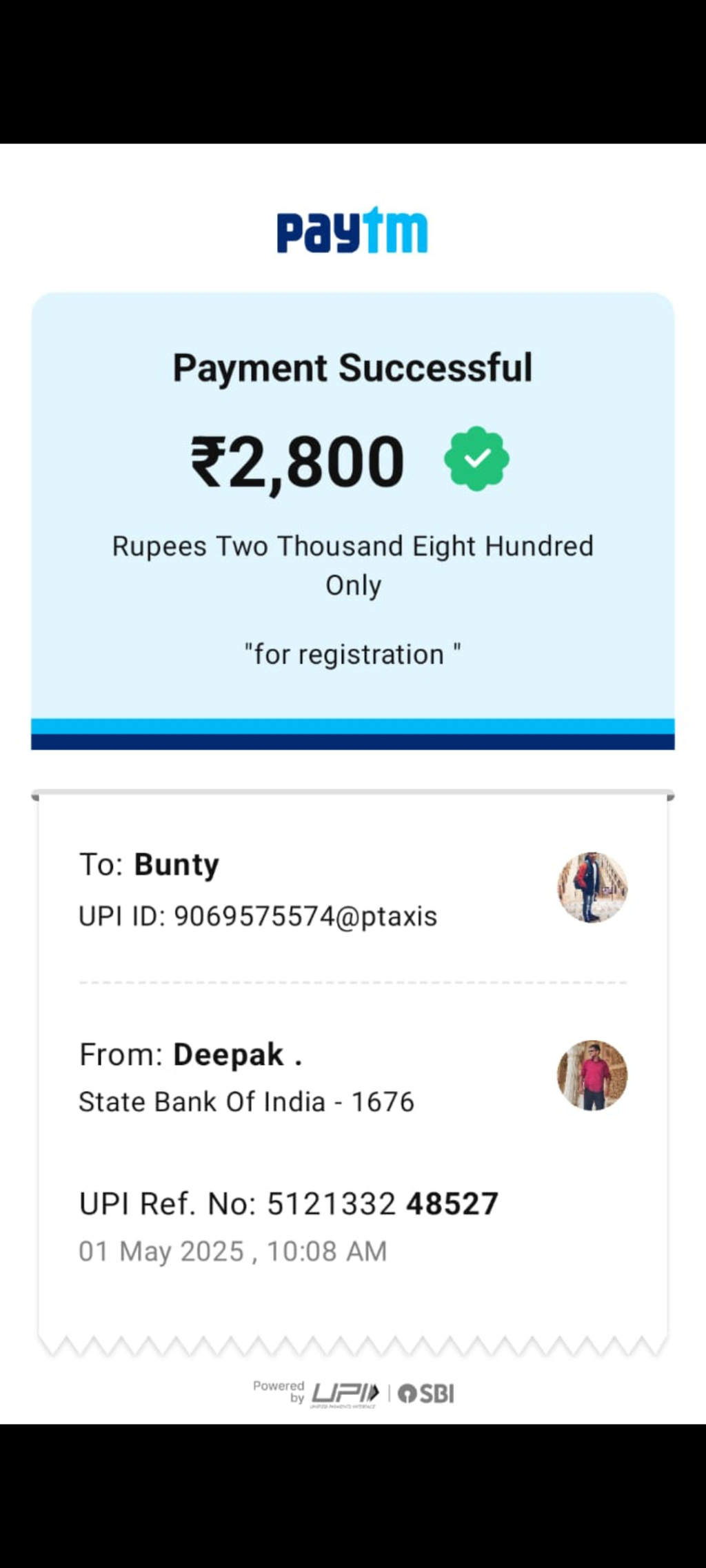Select the ₹2,800 amount
Screen dimensions: 706x1568
tap(298, 462)
